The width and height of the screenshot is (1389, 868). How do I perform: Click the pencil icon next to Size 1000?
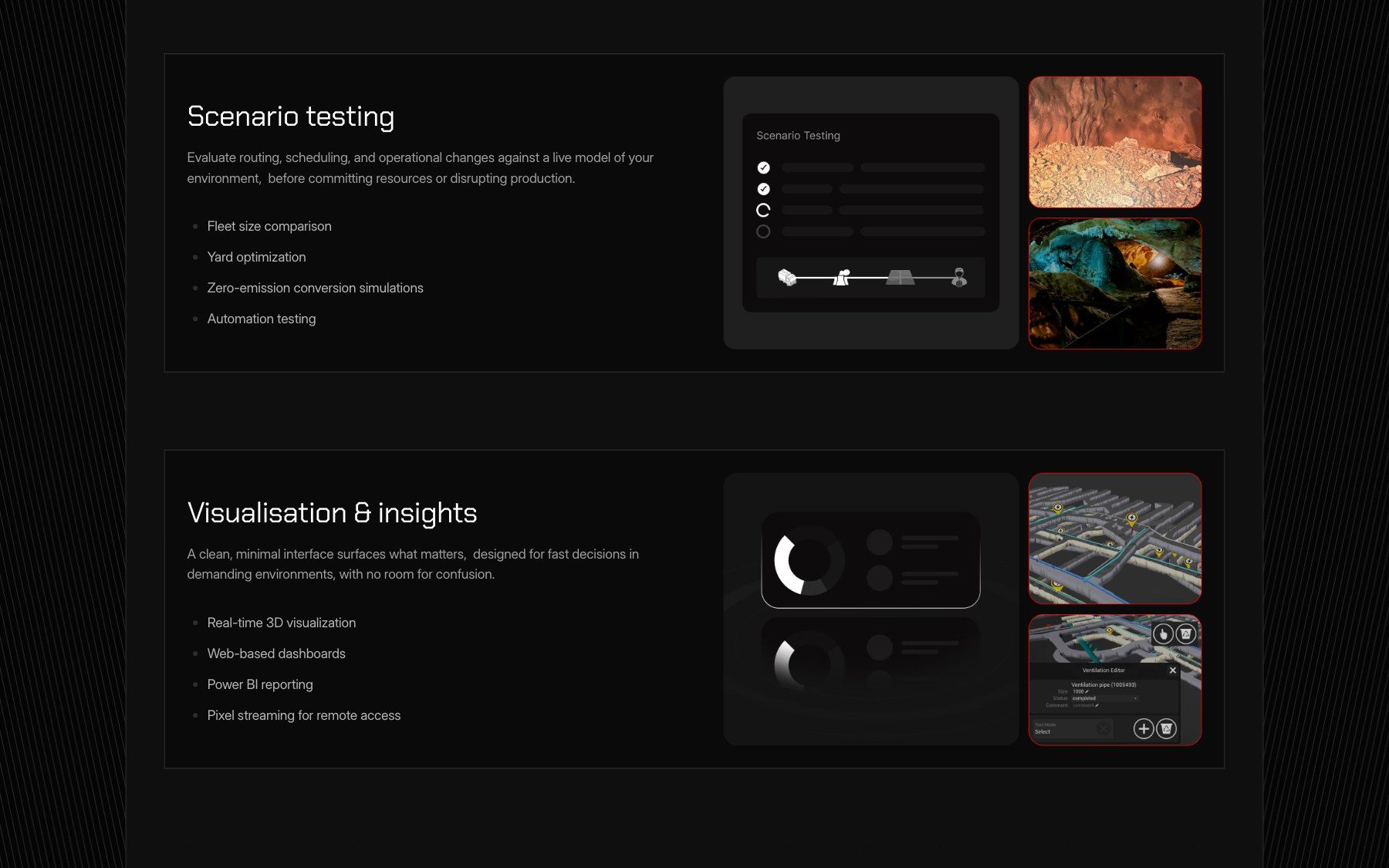click(x=1087, y=691)
